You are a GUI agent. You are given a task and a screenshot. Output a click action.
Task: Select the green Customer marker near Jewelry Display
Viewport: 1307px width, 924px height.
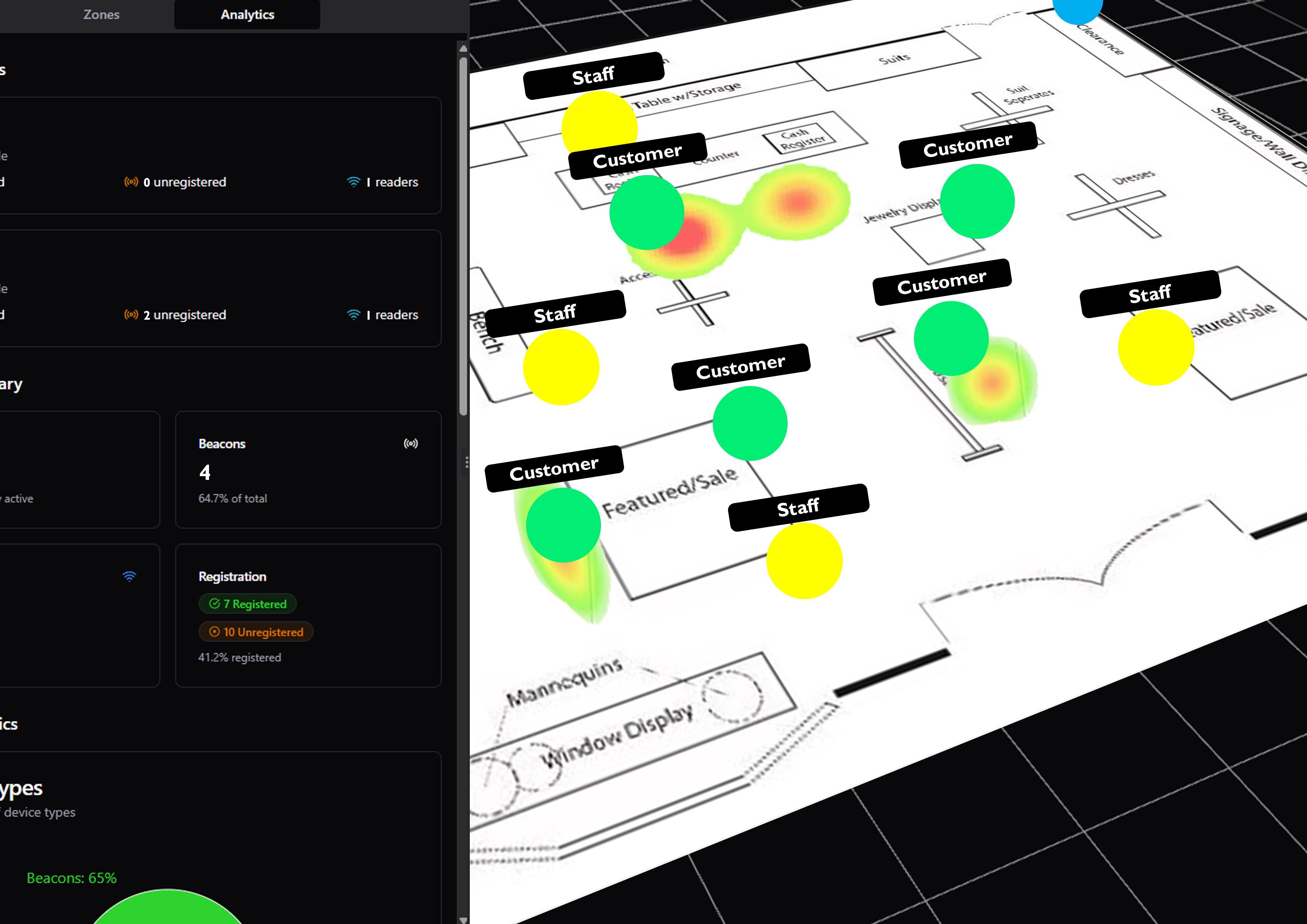point(977,201)
